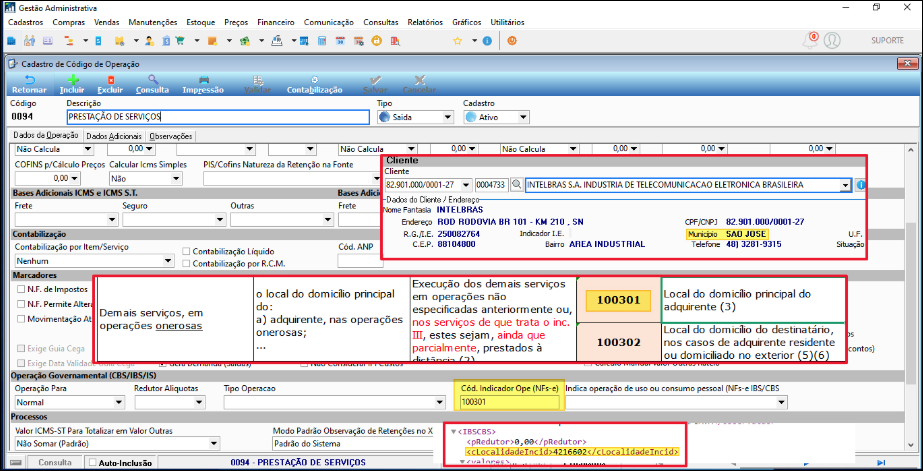The image size is (923, 471).
Task: Click the orange hierarchy icon in main toolbar
Action: point(68,41)
